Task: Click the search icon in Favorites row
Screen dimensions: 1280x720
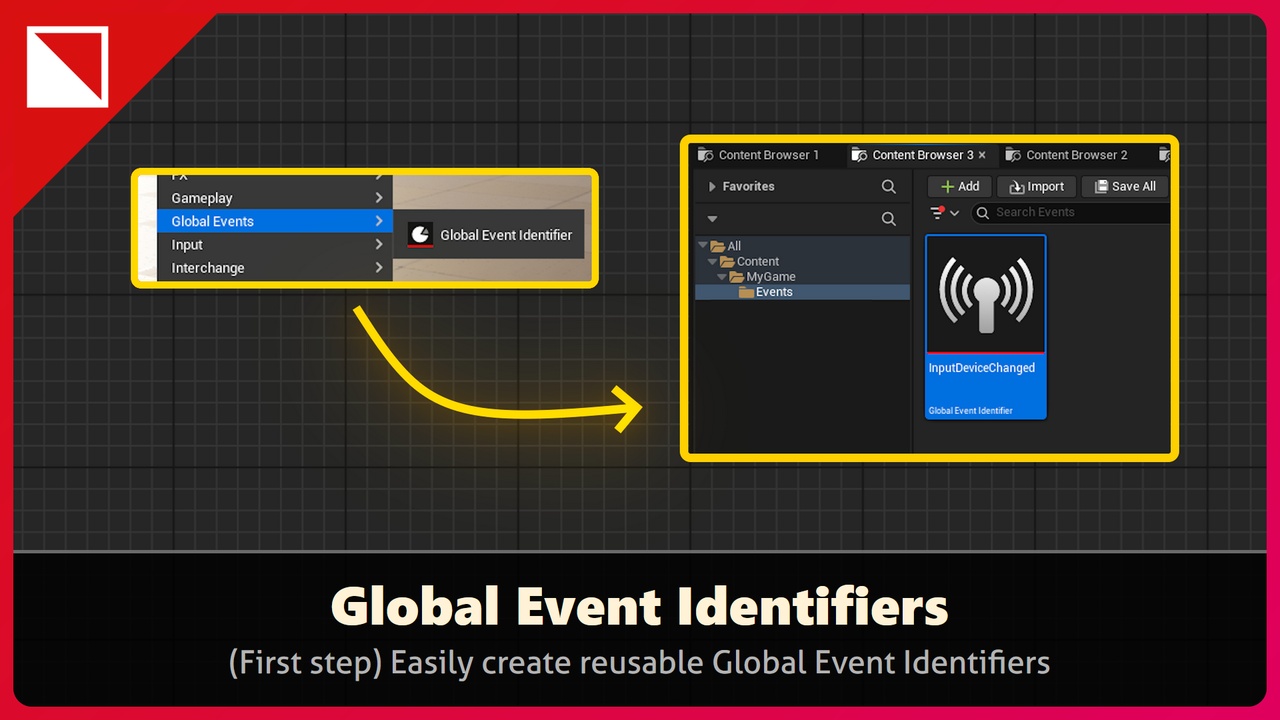Action: pos(888,186)
